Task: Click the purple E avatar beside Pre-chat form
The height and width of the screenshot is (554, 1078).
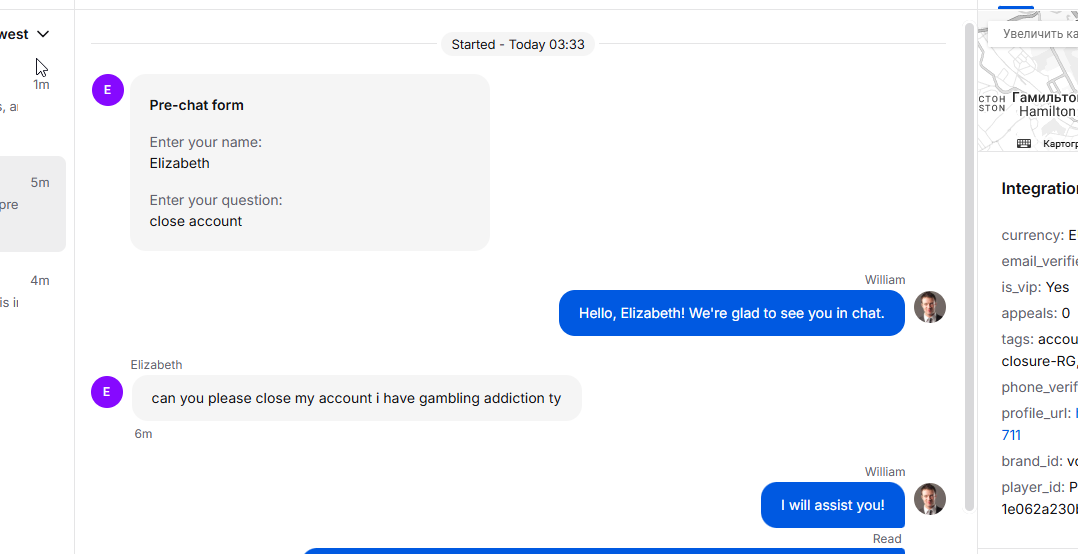Action: tap(107, 90)
